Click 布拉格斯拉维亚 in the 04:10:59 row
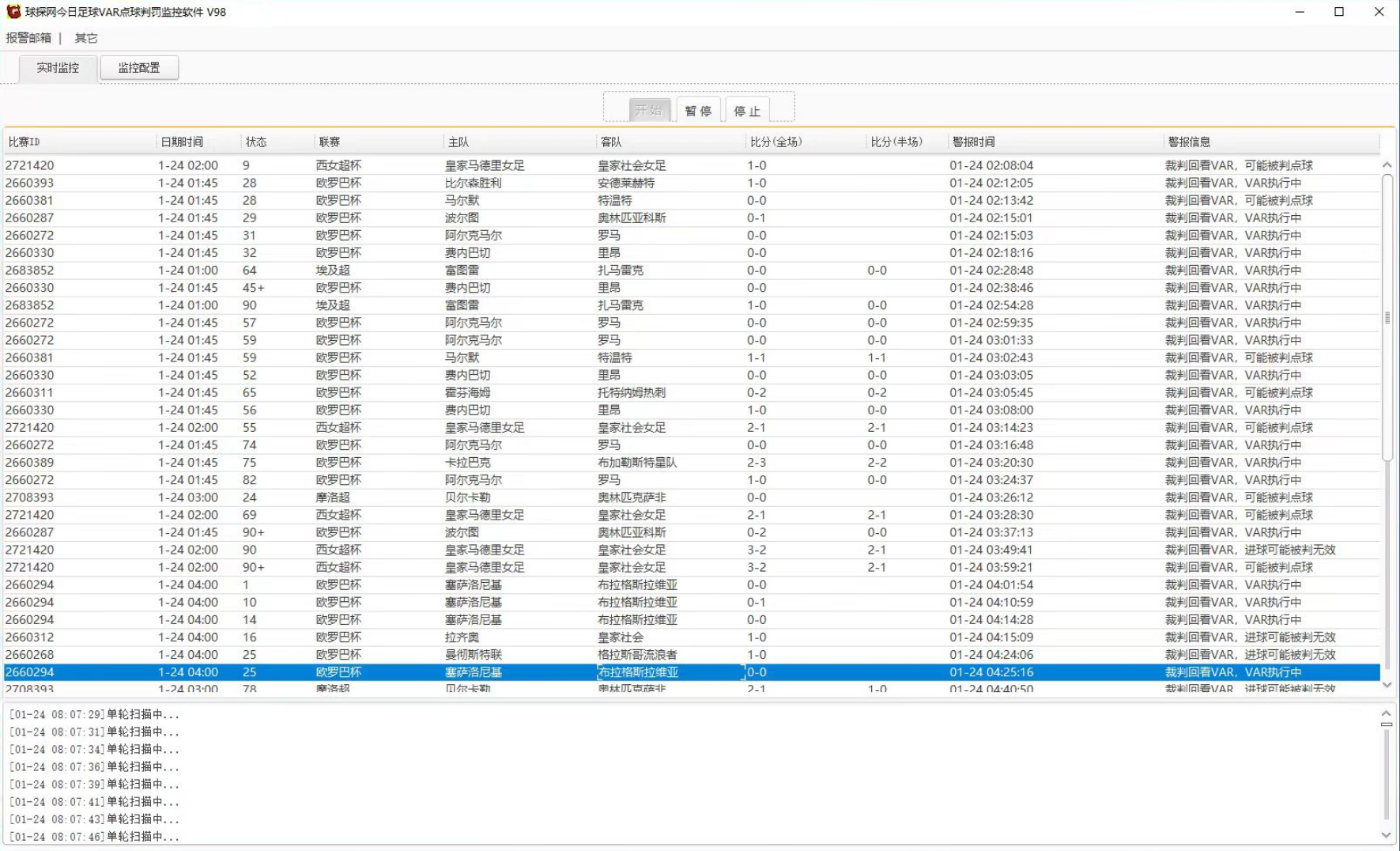The height and width of the screenshot is (851, 1400). 637,603
